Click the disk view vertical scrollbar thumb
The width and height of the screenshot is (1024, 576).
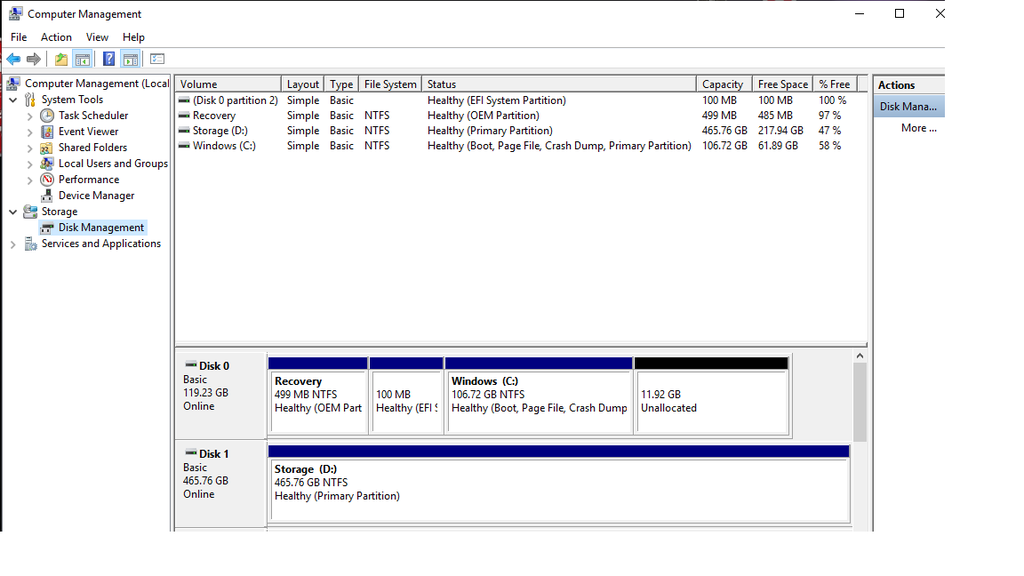coord(860,402)
